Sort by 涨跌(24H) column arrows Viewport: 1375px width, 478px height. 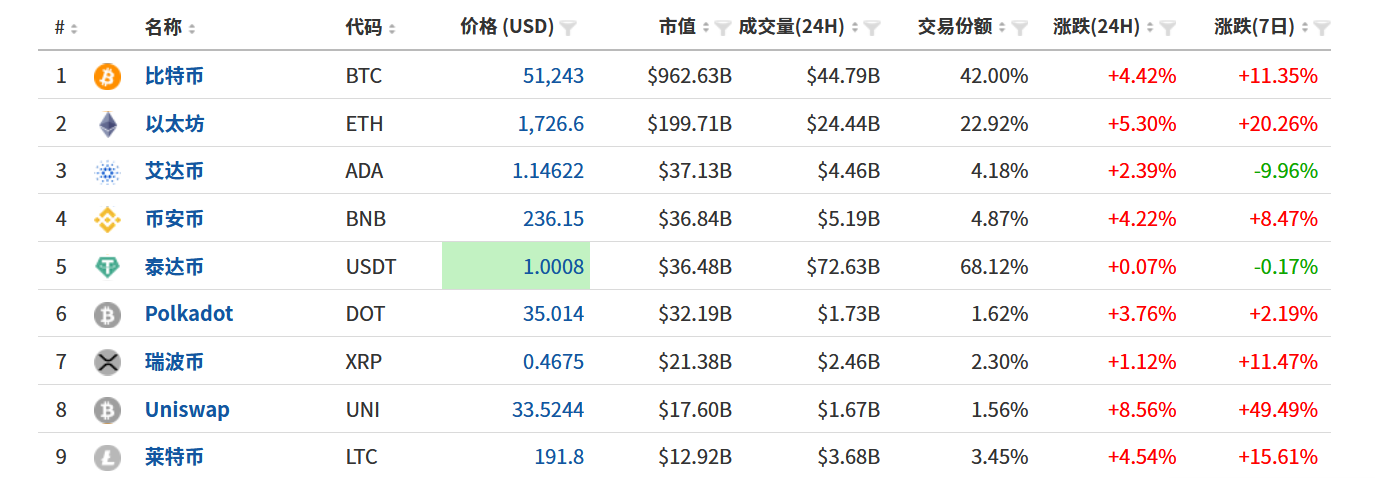point(1151,28)
